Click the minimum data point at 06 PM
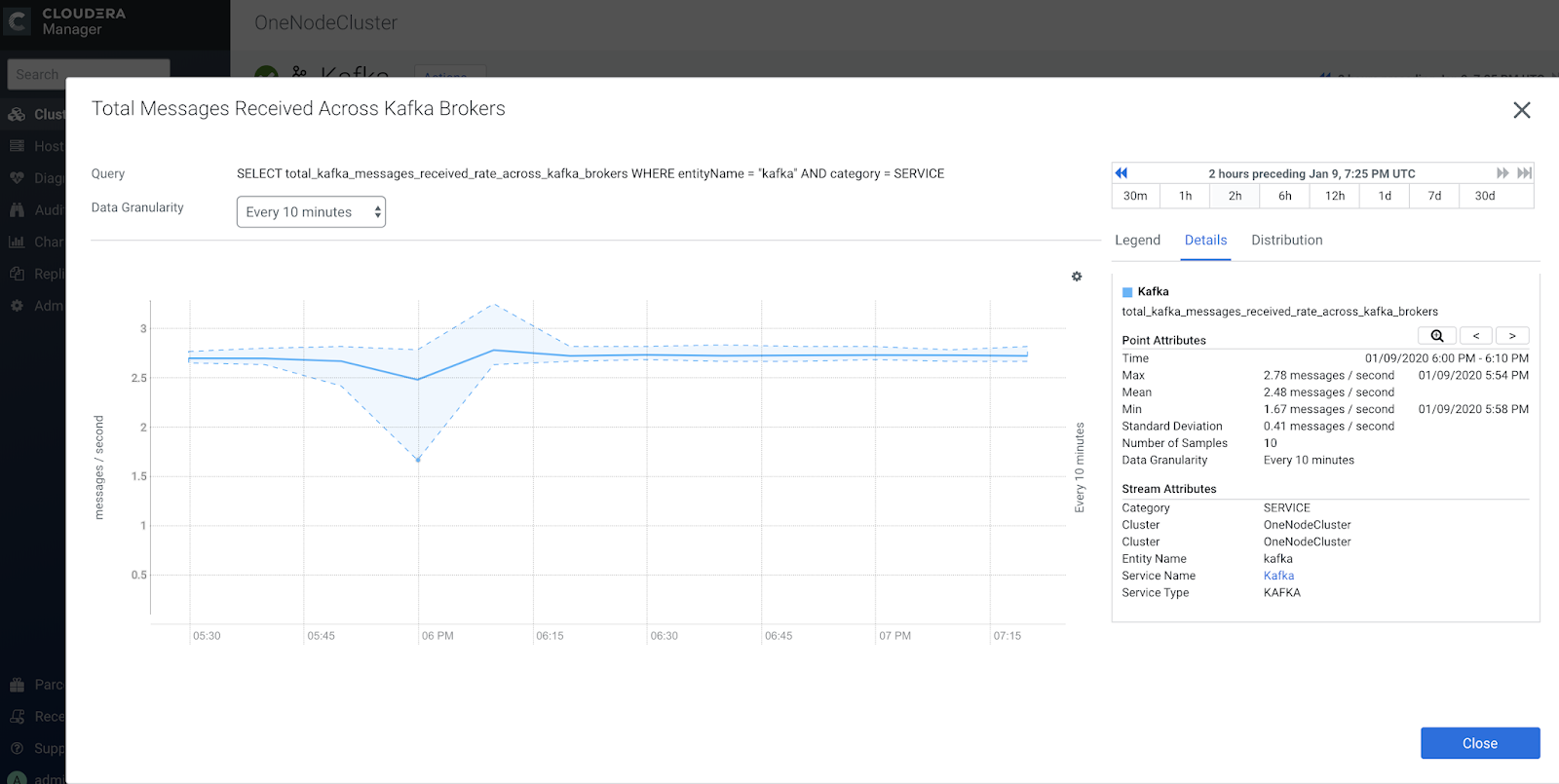Viewport: 1559px width, 784px height. coord(418,459)
